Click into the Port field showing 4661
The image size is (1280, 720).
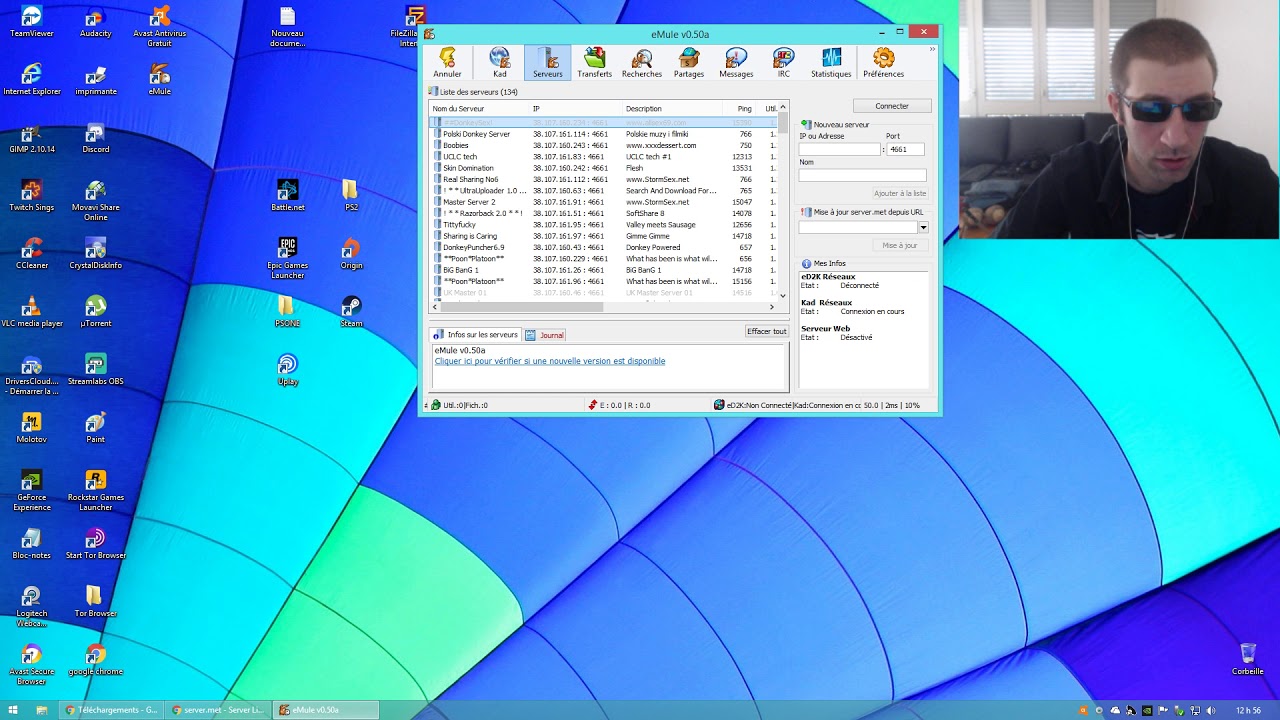click(x=905, y=149)
